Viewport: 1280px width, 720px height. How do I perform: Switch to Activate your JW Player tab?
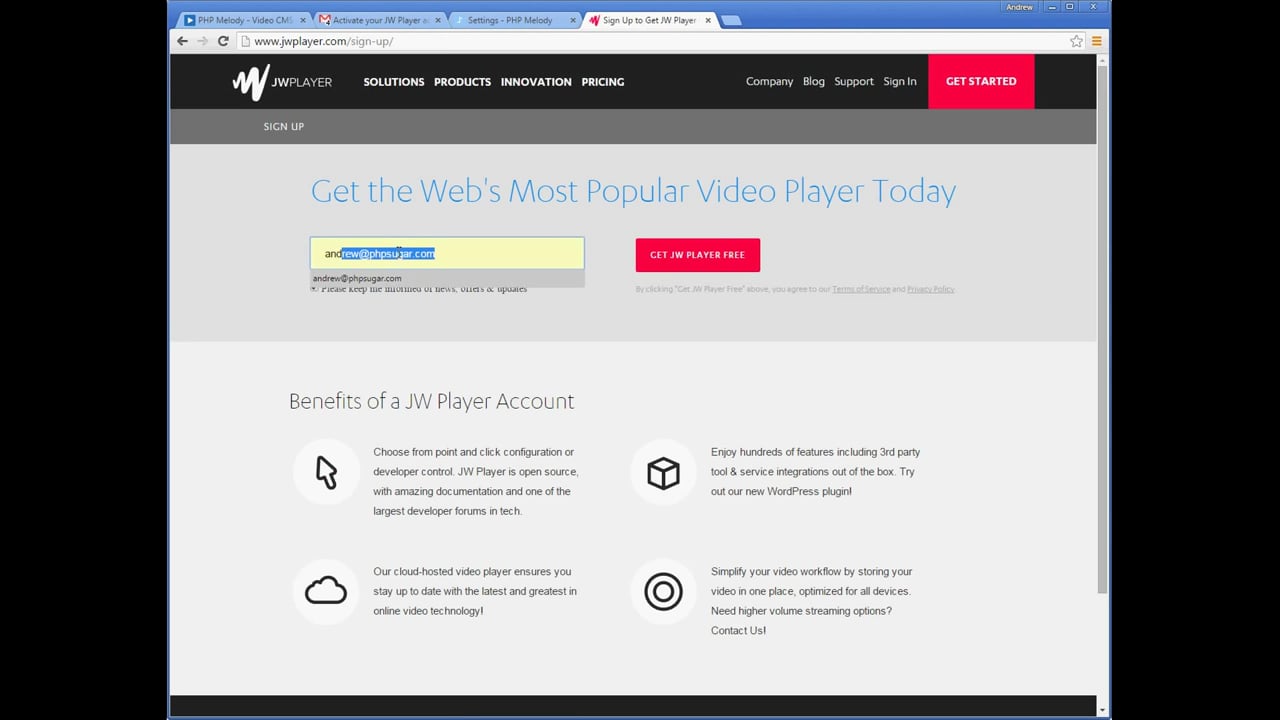point(380,20)
